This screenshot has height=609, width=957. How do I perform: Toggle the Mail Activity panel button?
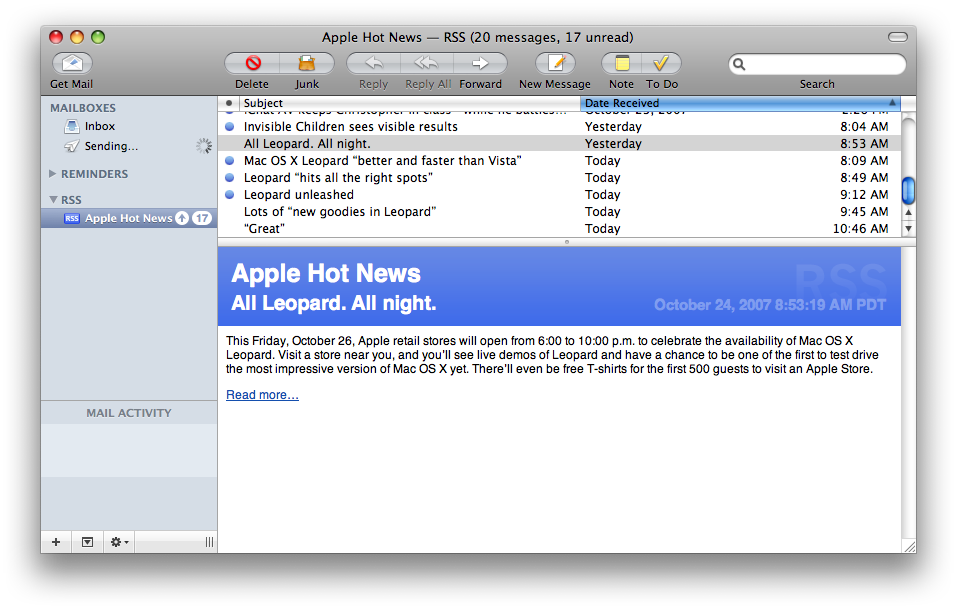87,542
